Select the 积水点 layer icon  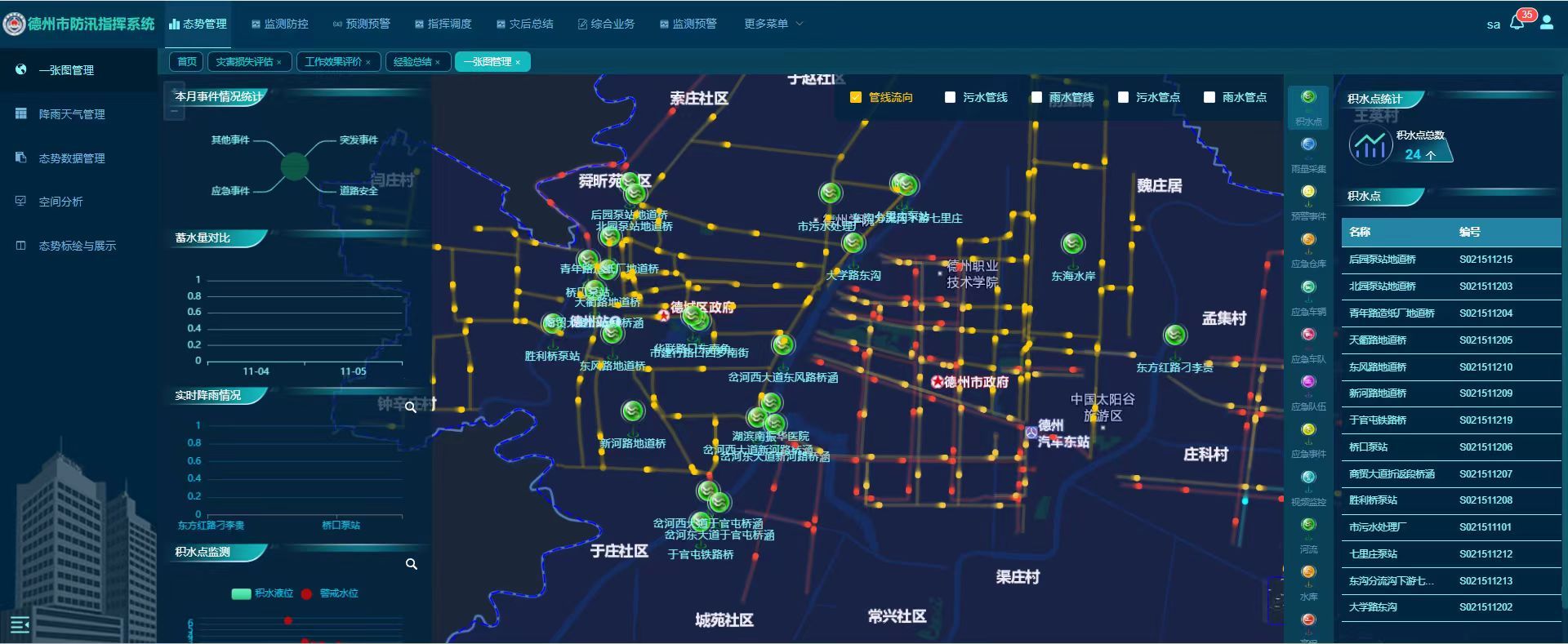1308,98
